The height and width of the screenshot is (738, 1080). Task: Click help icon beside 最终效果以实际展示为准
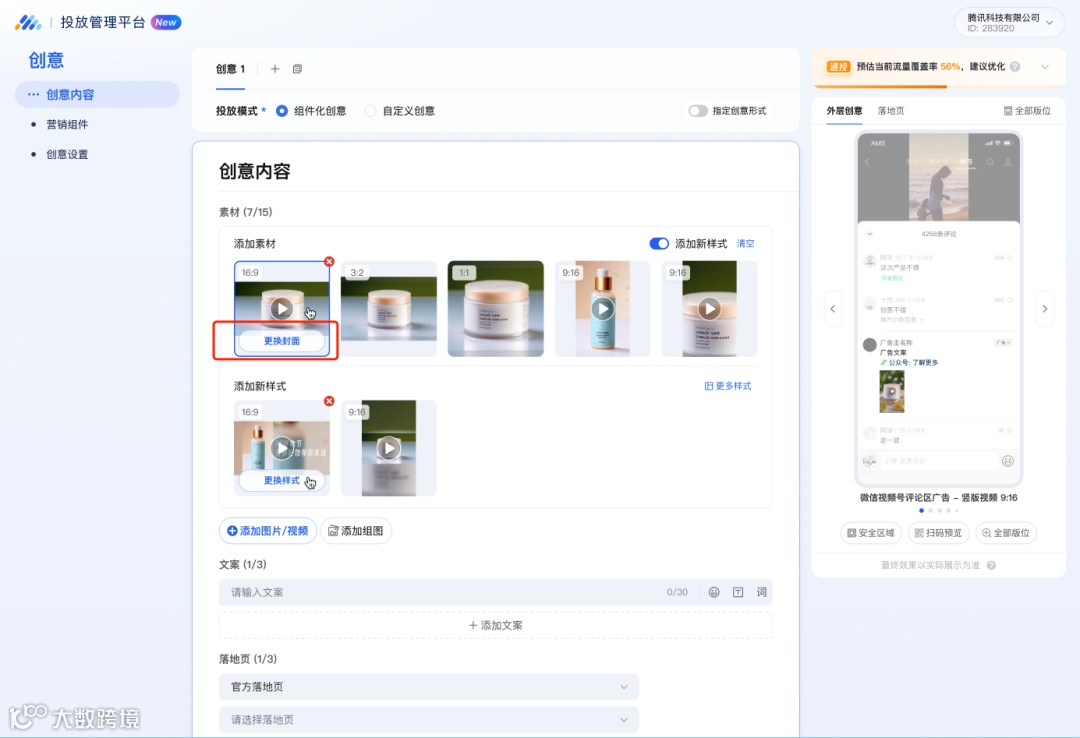tap(991, 565)
